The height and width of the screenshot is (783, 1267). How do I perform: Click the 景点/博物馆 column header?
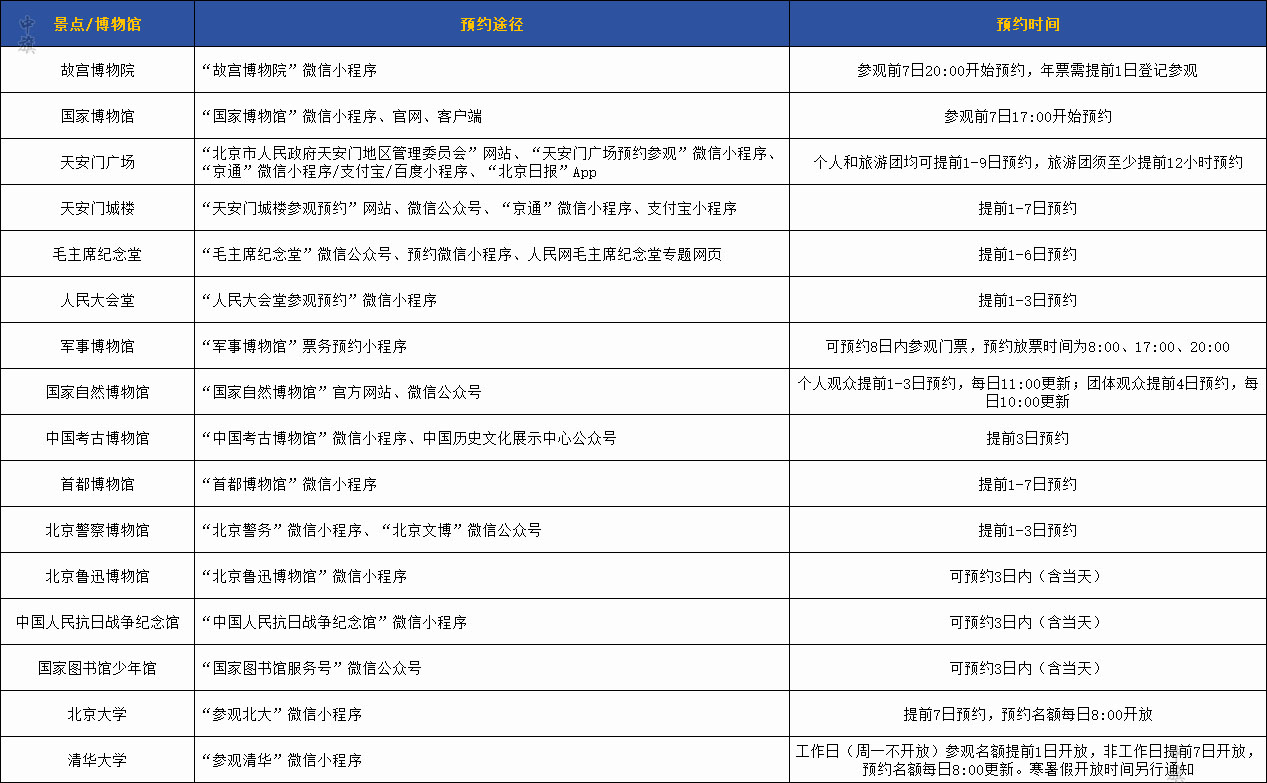tap(96, 24)
